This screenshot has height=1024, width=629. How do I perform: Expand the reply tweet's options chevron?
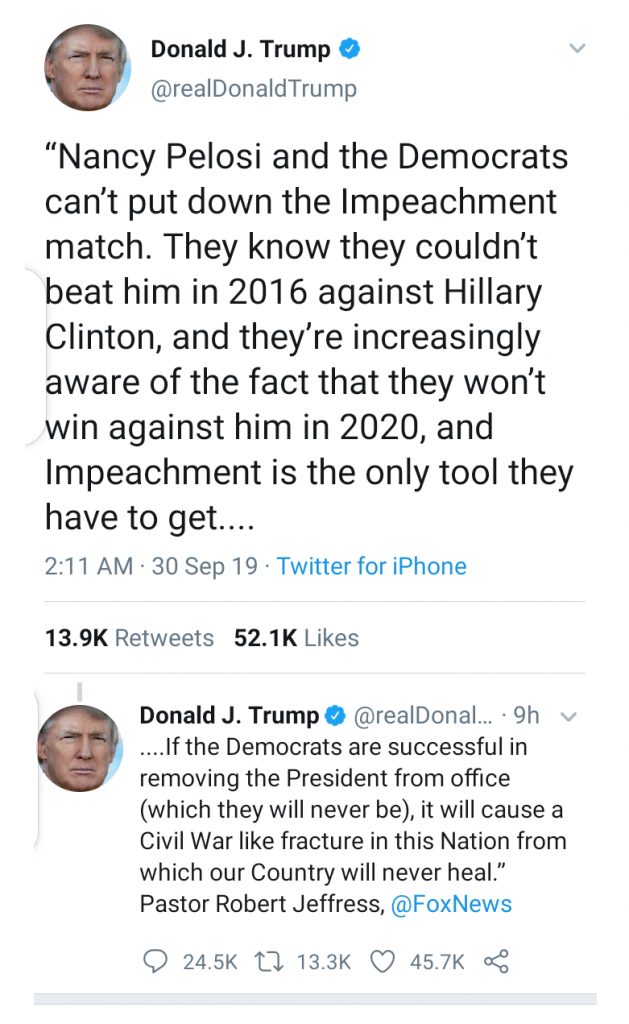[x=570, y=716]
